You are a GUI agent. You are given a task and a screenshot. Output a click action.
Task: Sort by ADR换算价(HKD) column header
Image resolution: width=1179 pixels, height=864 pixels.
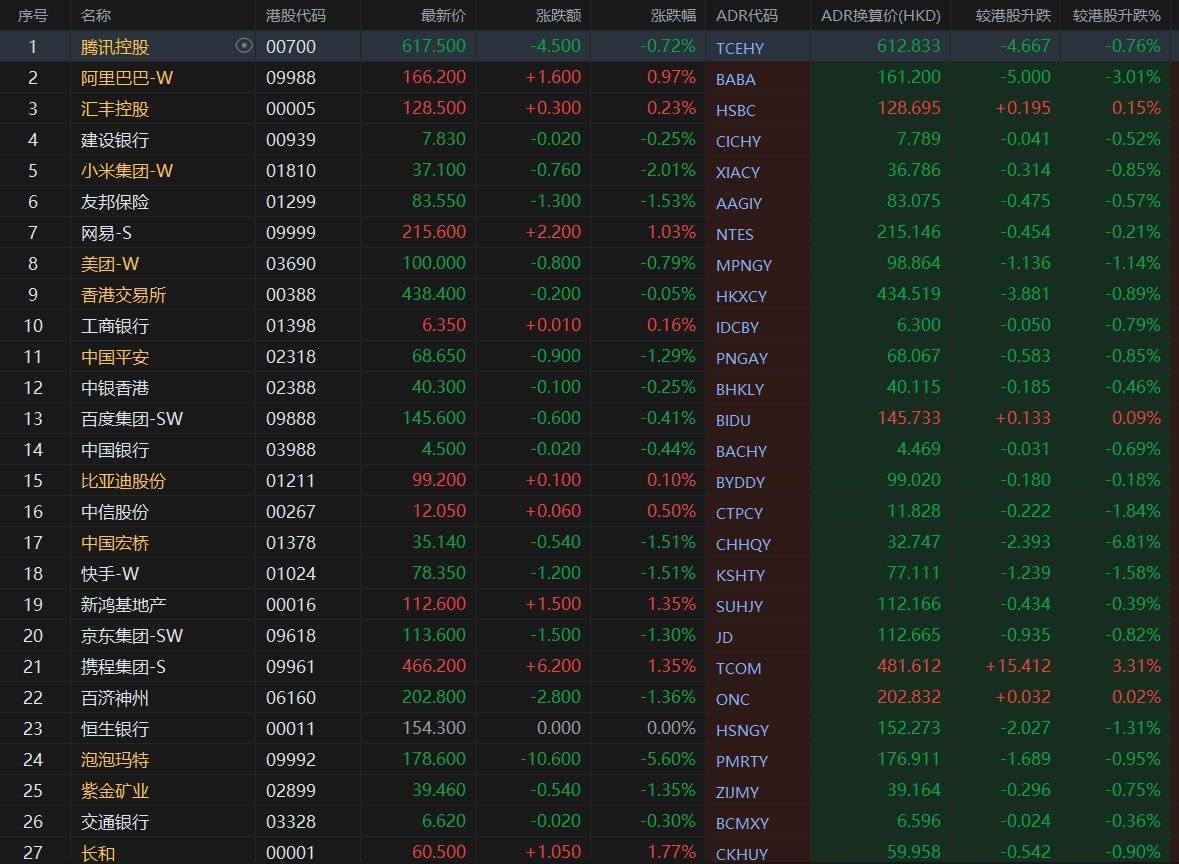pos(880,16)
